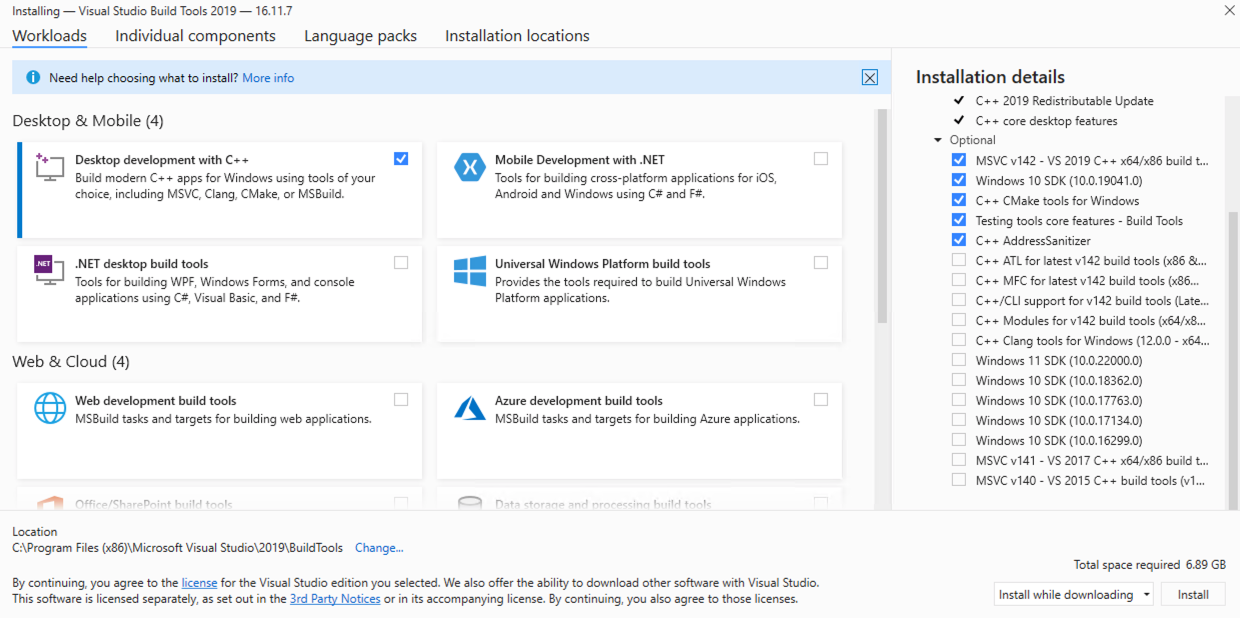
Task: Click the Universal Windows Platform build tools icon
Action: point(471,271)
